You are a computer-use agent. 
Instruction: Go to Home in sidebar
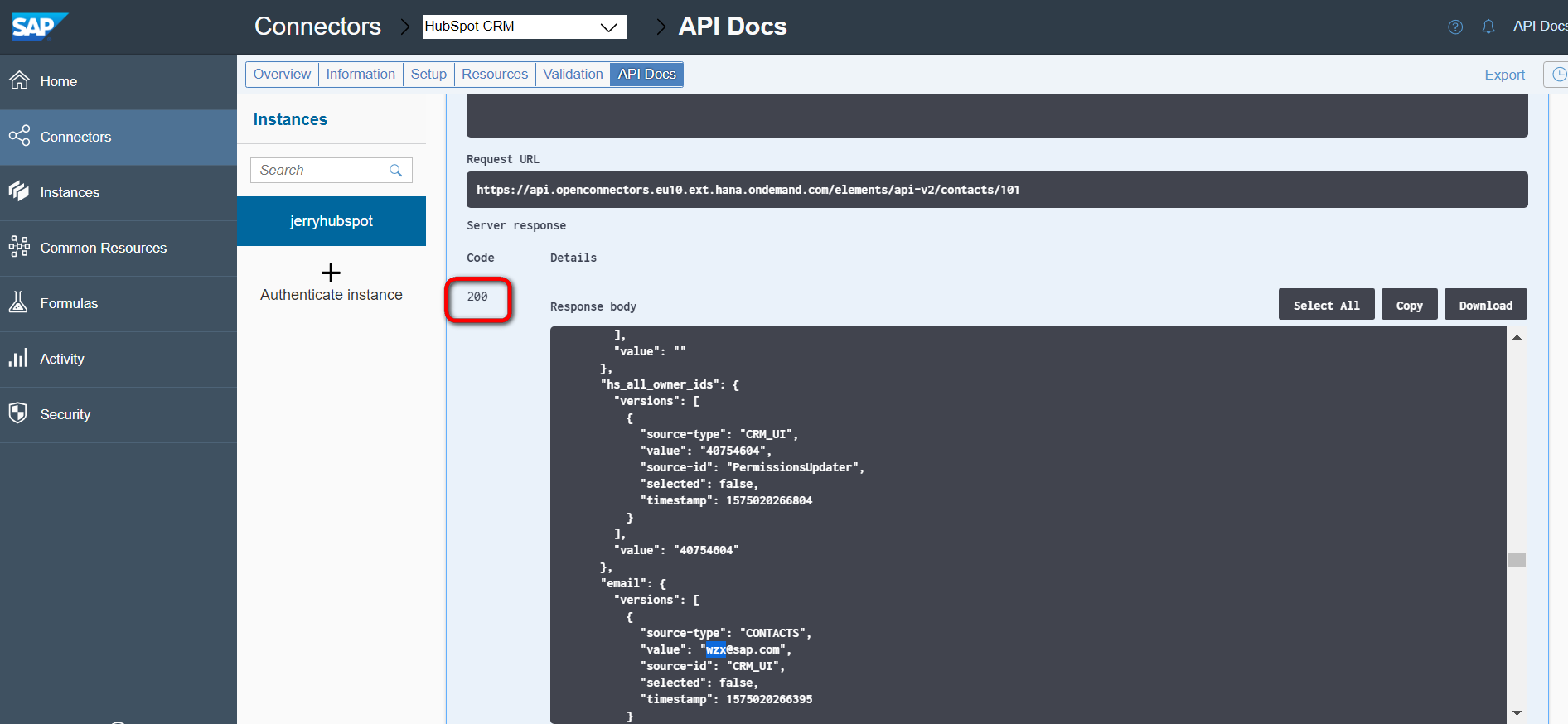click(59, 81)
